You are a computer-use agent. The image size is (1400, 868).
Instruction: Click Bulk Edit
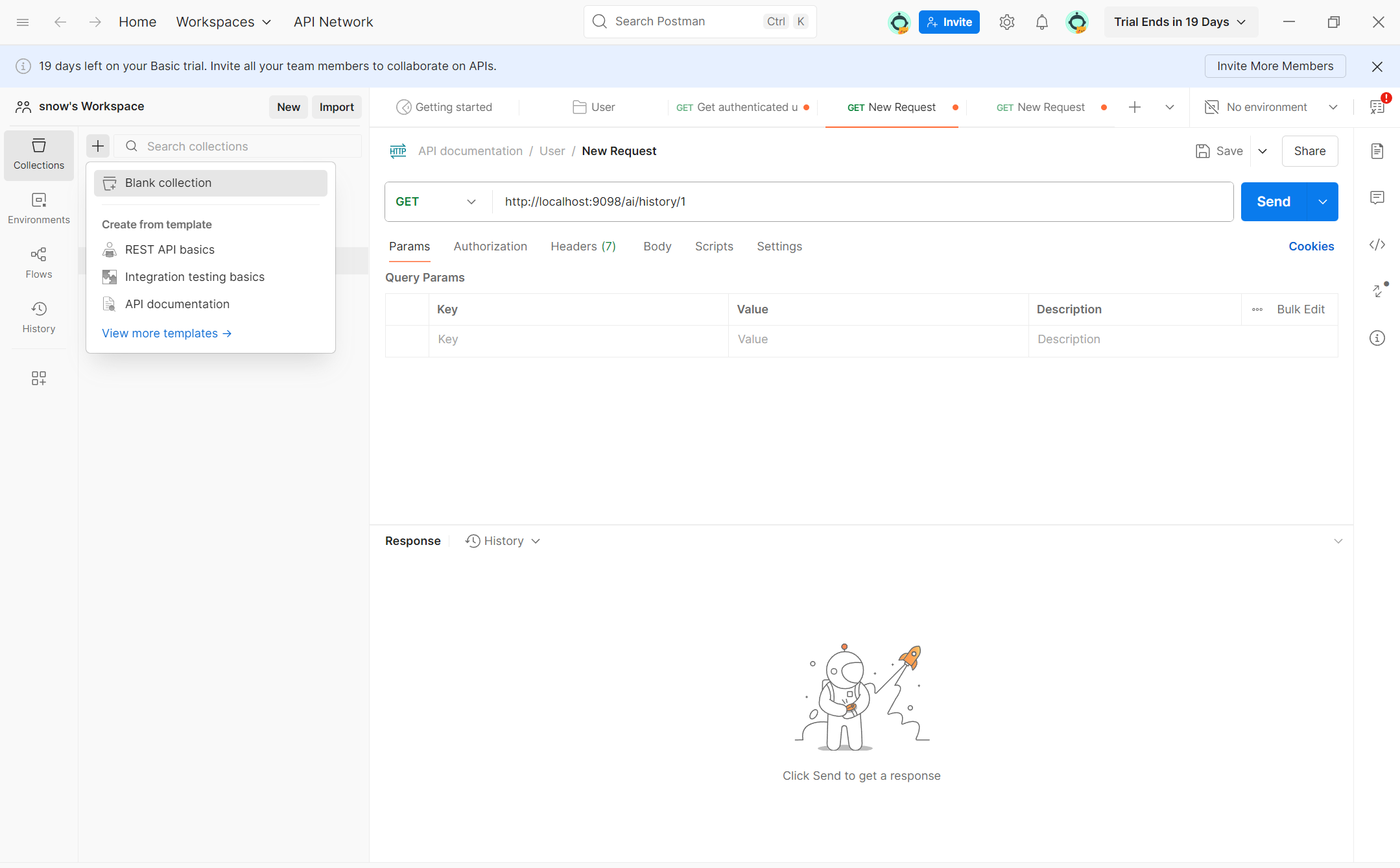1301,309
